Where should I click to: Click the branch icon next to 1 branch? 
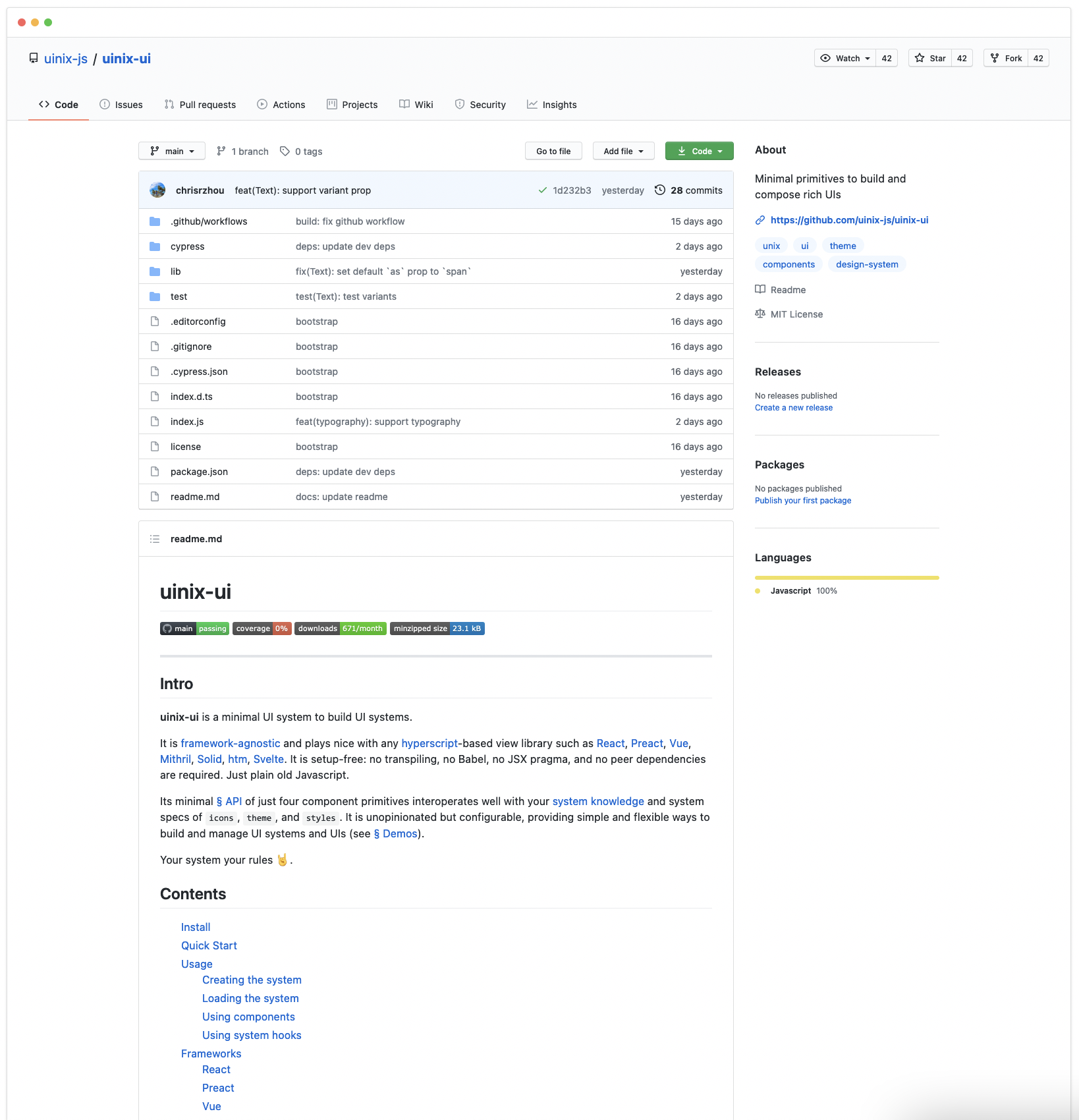(x=221, y=151)
